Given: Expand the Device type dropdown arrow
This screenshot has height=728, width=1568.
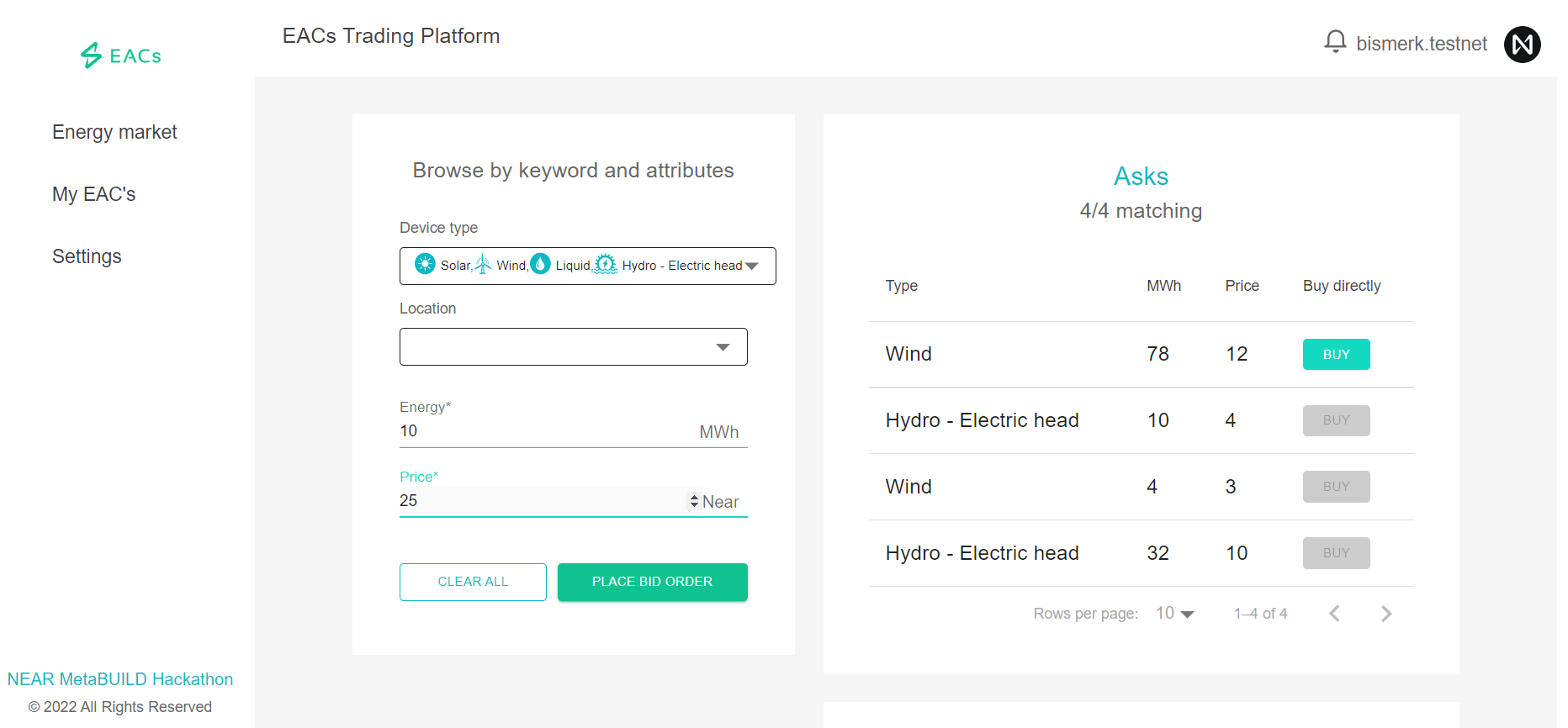Looking at the screenshot, I should 752,266.
